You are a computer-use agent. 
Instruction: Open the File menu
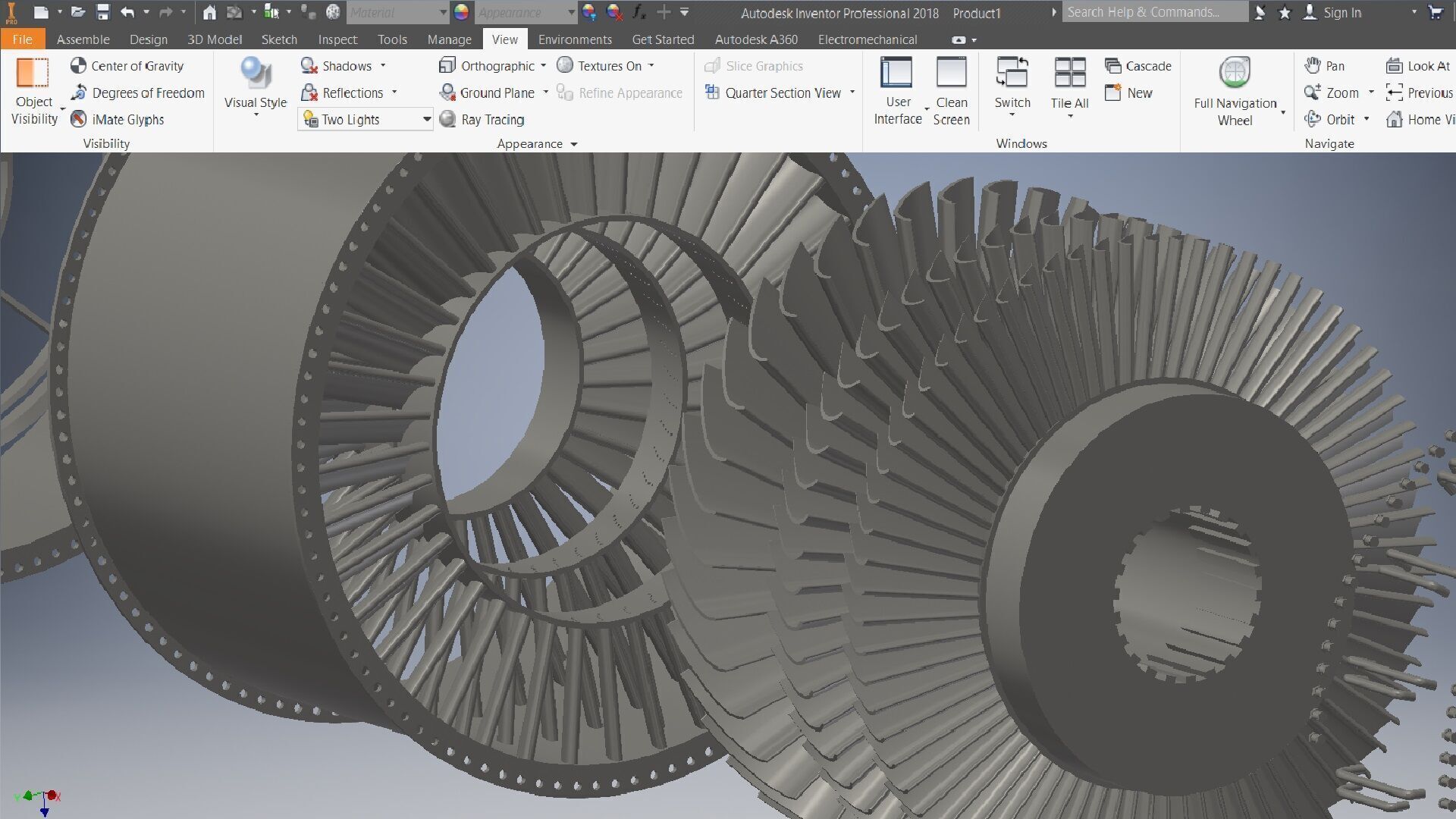click(x=23, y=39)
